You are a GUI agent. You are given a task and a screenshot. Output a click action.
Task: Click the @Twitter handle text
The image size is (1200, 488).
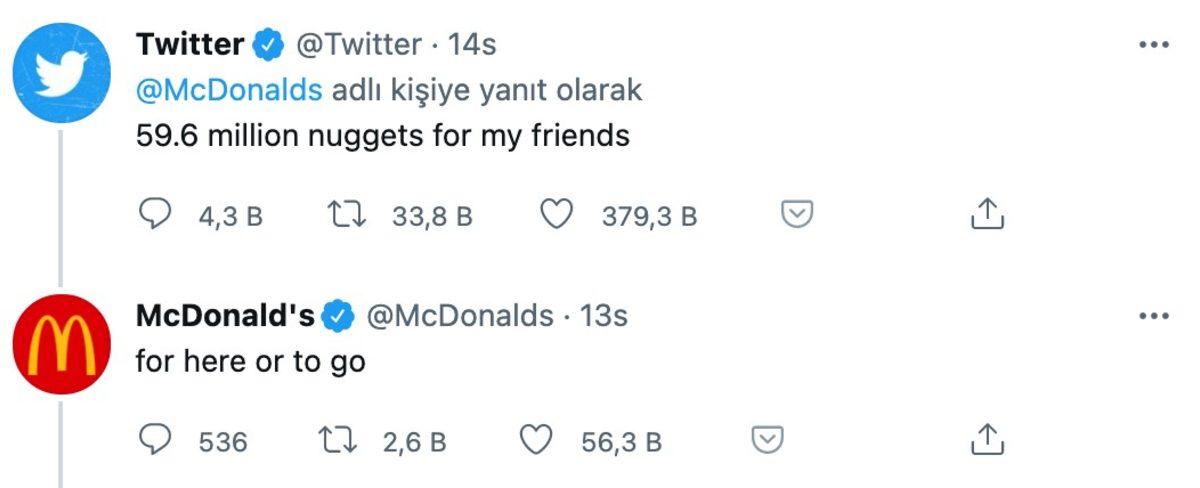[357, 45]
